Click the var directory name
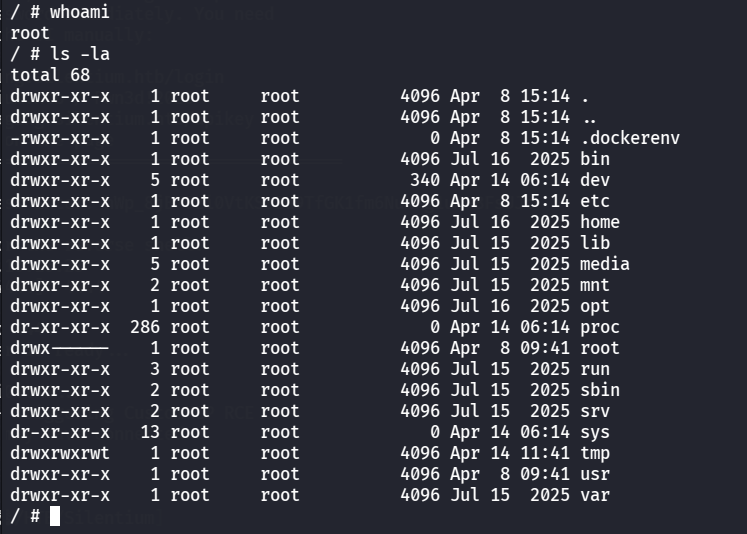The height and width of the screenshot is (534, 747). tap(595, 495)
